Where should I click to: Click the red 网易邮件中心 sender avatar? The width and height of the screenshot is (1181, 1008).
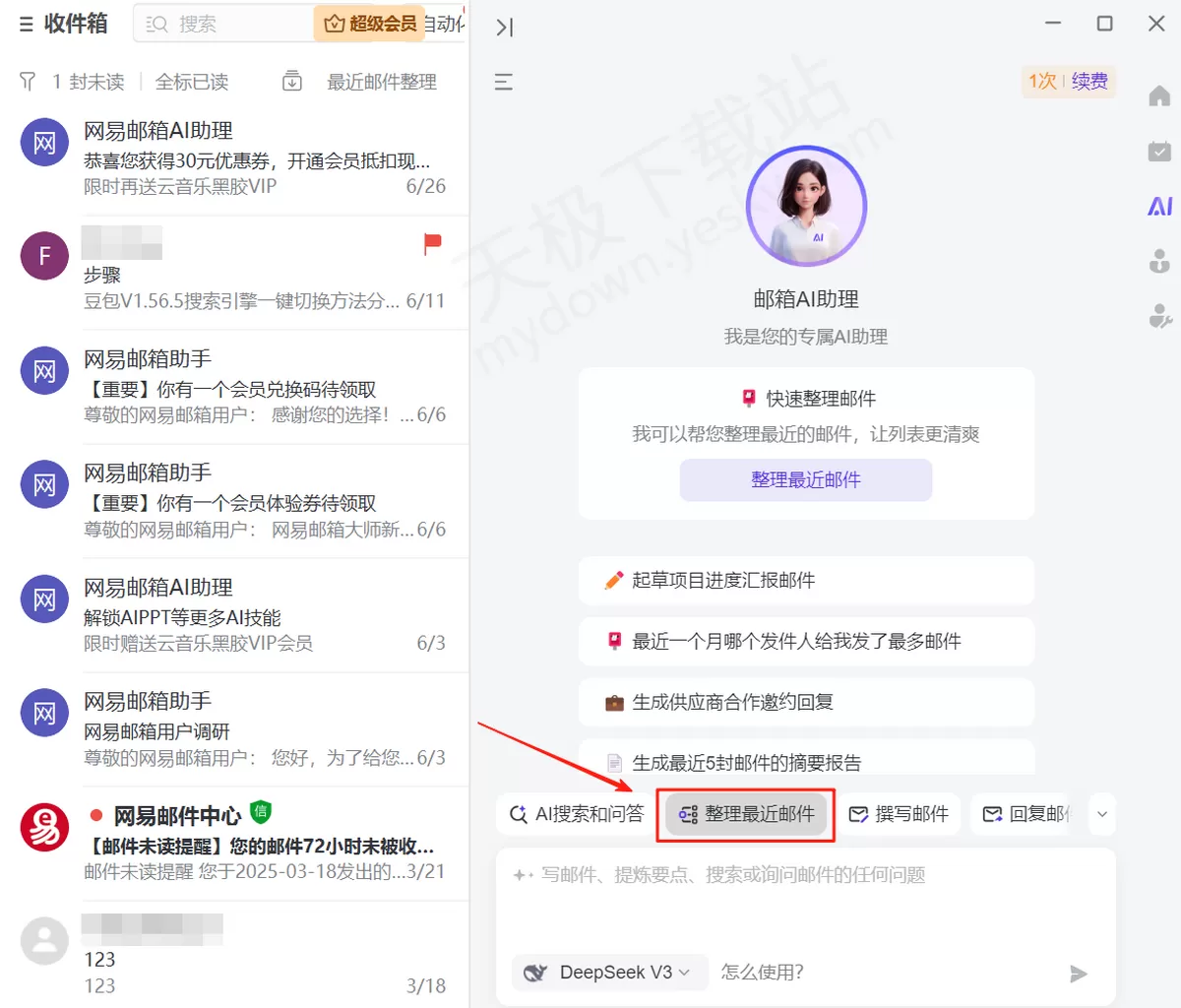(x=44, y=827)
